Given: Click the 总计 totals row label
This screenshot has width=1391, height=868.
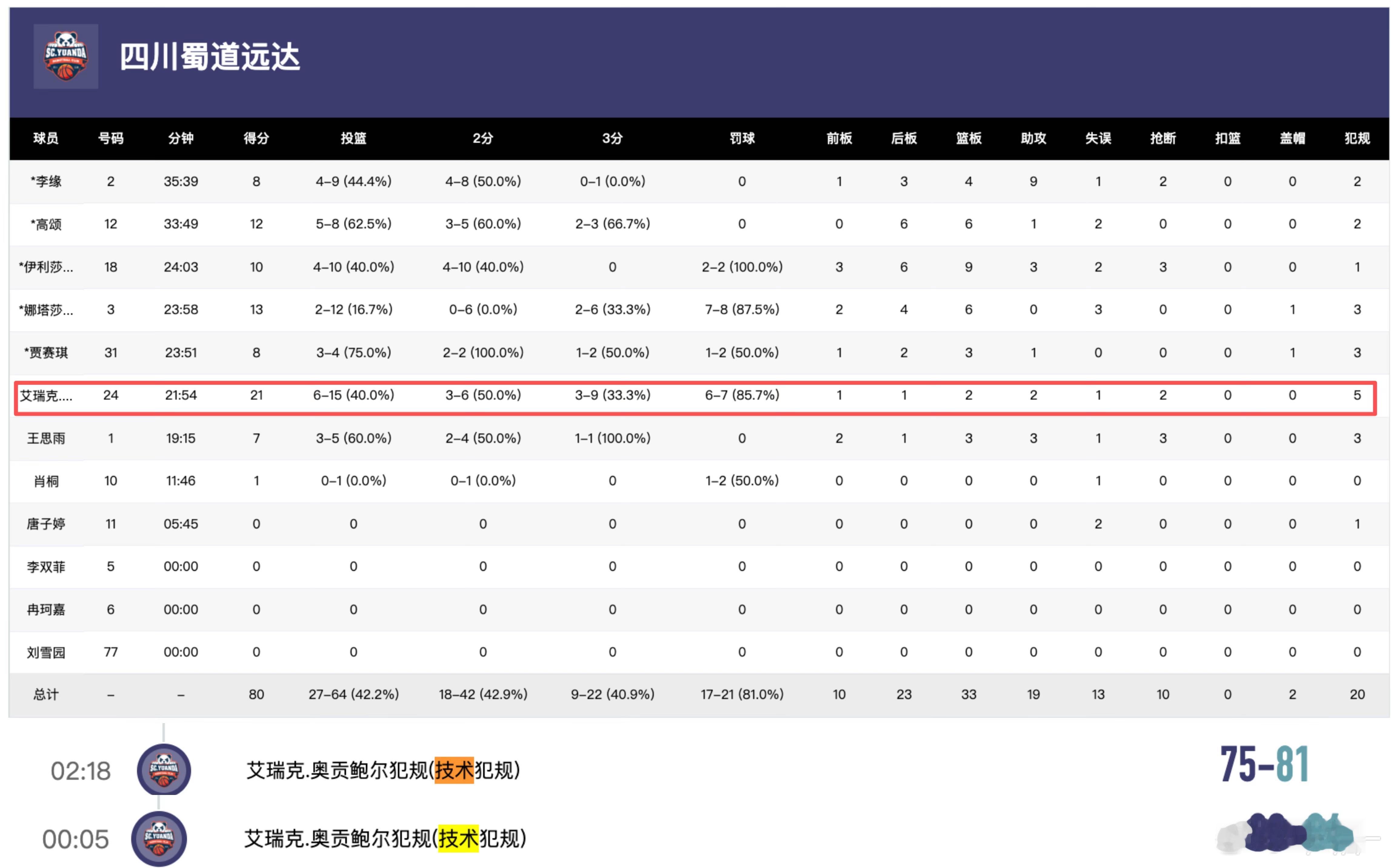Looking at the screenshot, I should [x=46, y=695].
